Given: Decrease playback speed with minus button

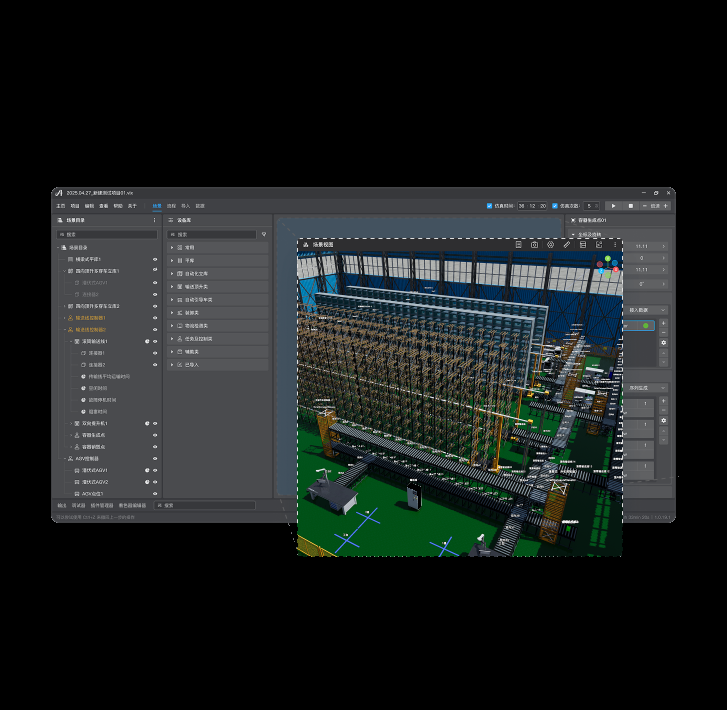Looking at the screenshot, I should click(x=644, y=206).
